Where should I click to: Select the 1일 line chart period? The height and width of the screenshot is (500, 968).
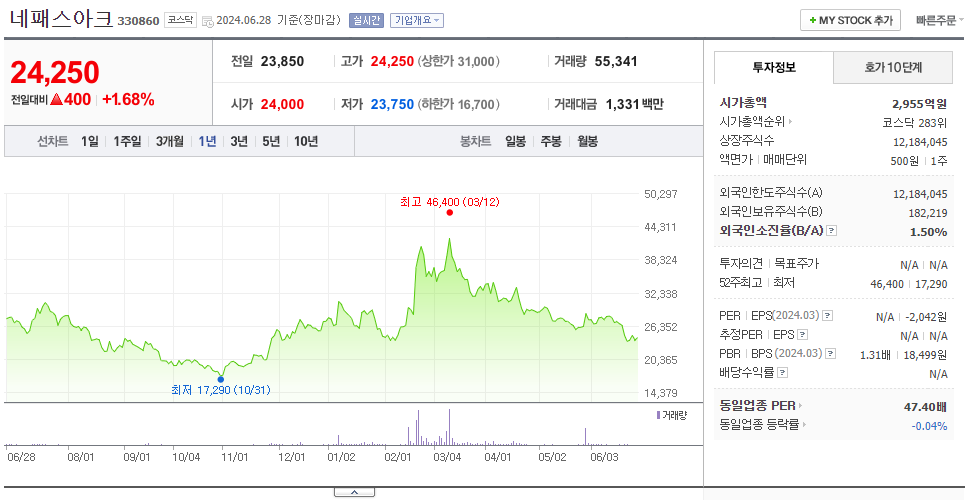[x=90, y=141]
